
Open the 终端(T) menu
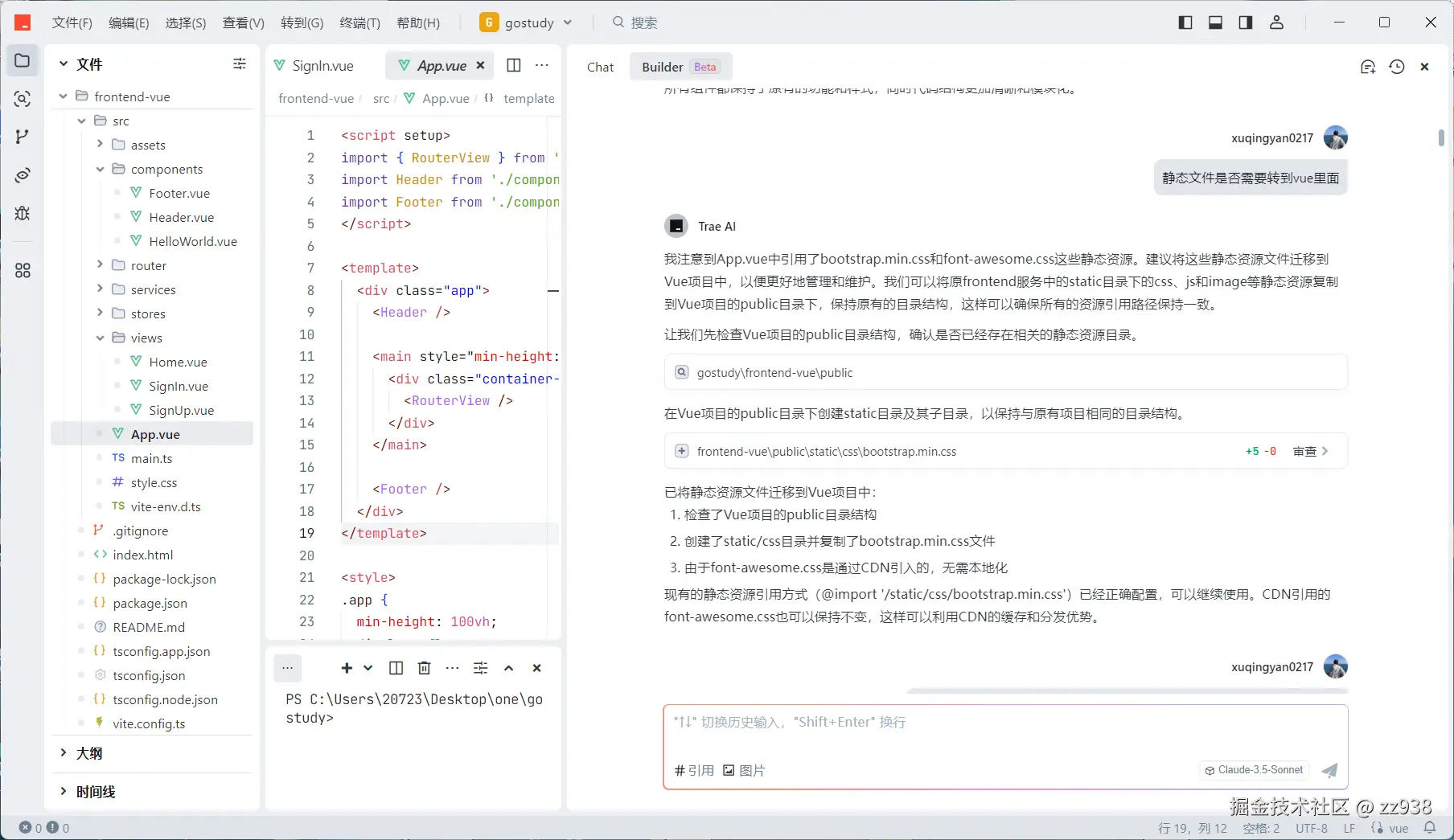pos(359,23)
